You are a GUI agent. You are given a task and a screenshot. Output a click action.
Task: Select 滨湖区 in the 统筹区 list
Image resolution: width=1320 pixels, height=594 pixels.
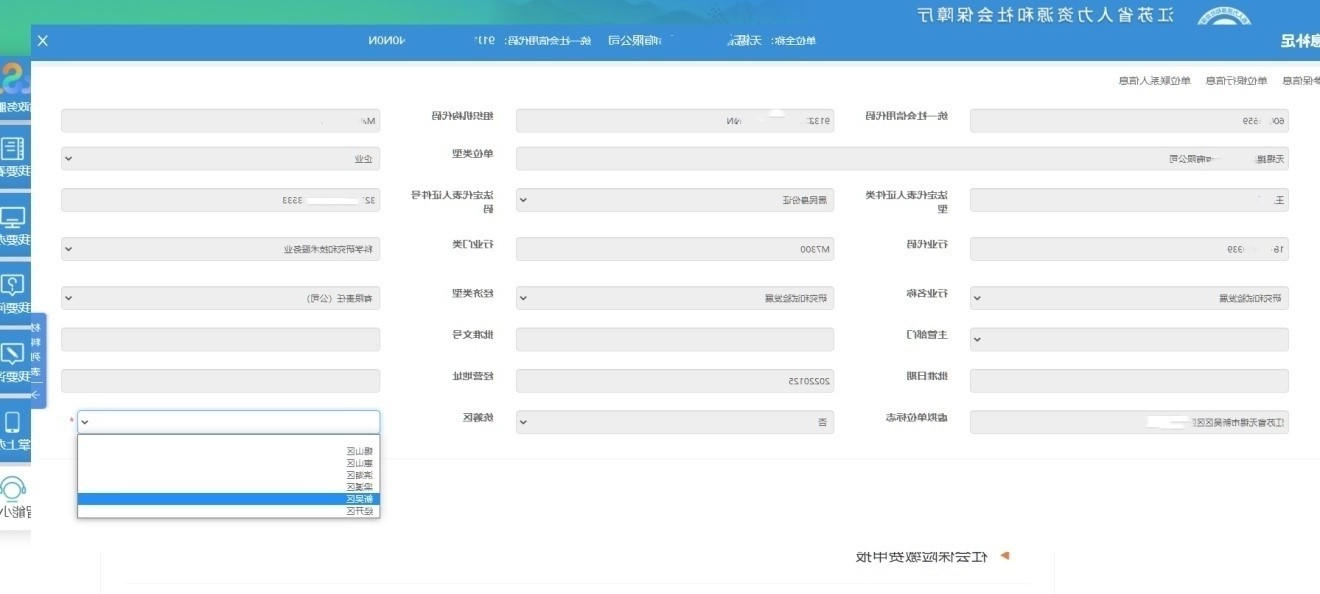[229, 475]
